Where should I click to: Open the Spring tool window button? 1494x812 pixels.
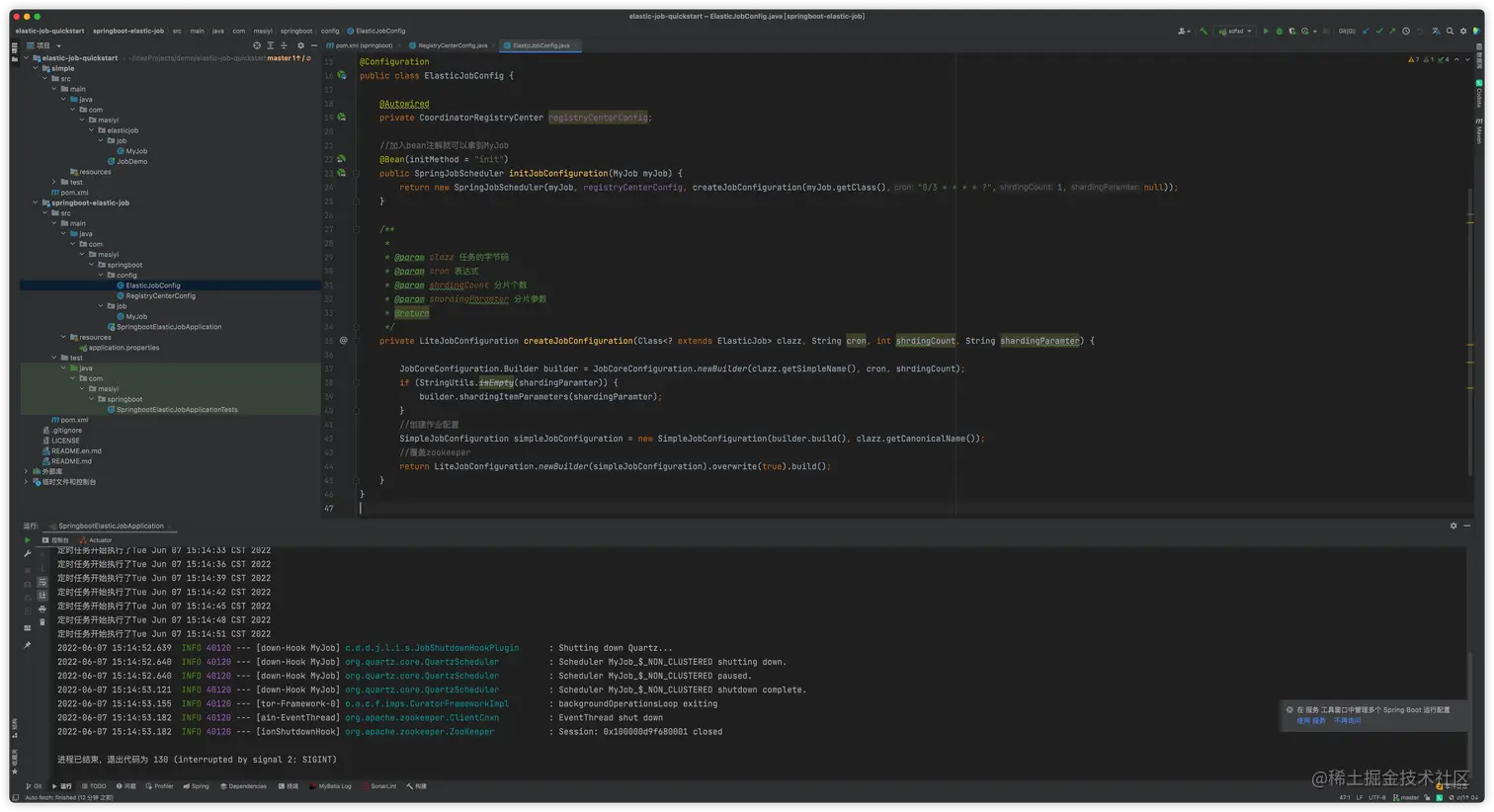pyautogui.click(x=196, y=786)
